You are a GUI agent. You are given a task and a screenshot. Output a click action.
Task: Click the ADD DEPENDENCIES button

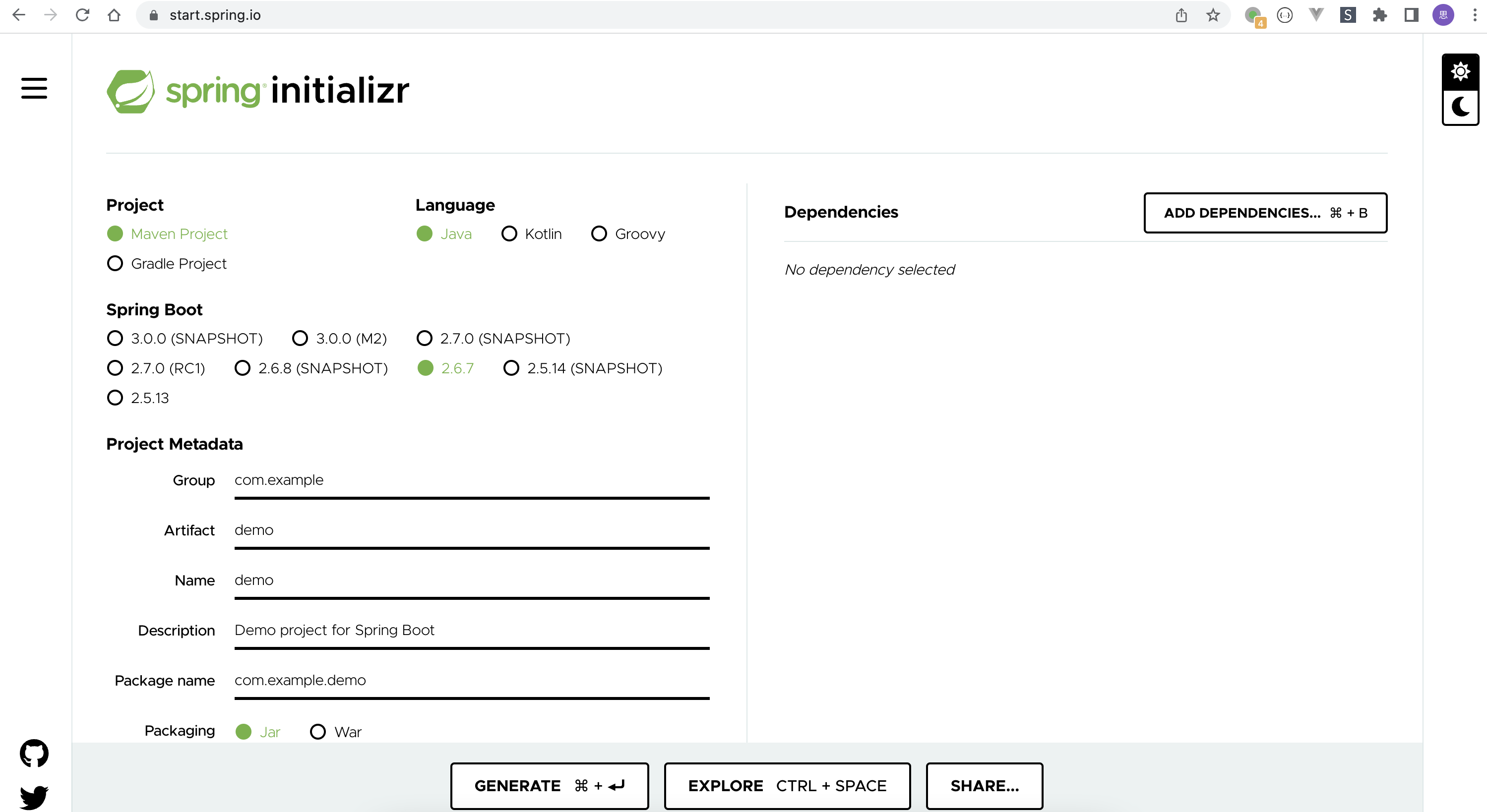point(1265,213)
